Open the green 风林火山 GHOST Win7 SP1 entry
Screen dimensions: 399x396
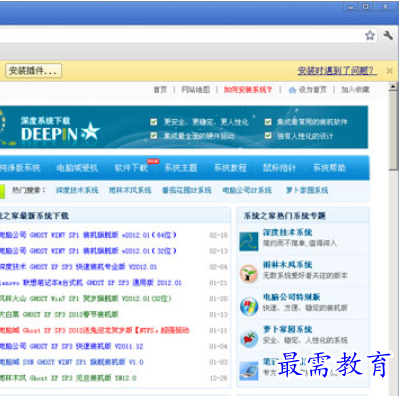click(85, 298)
